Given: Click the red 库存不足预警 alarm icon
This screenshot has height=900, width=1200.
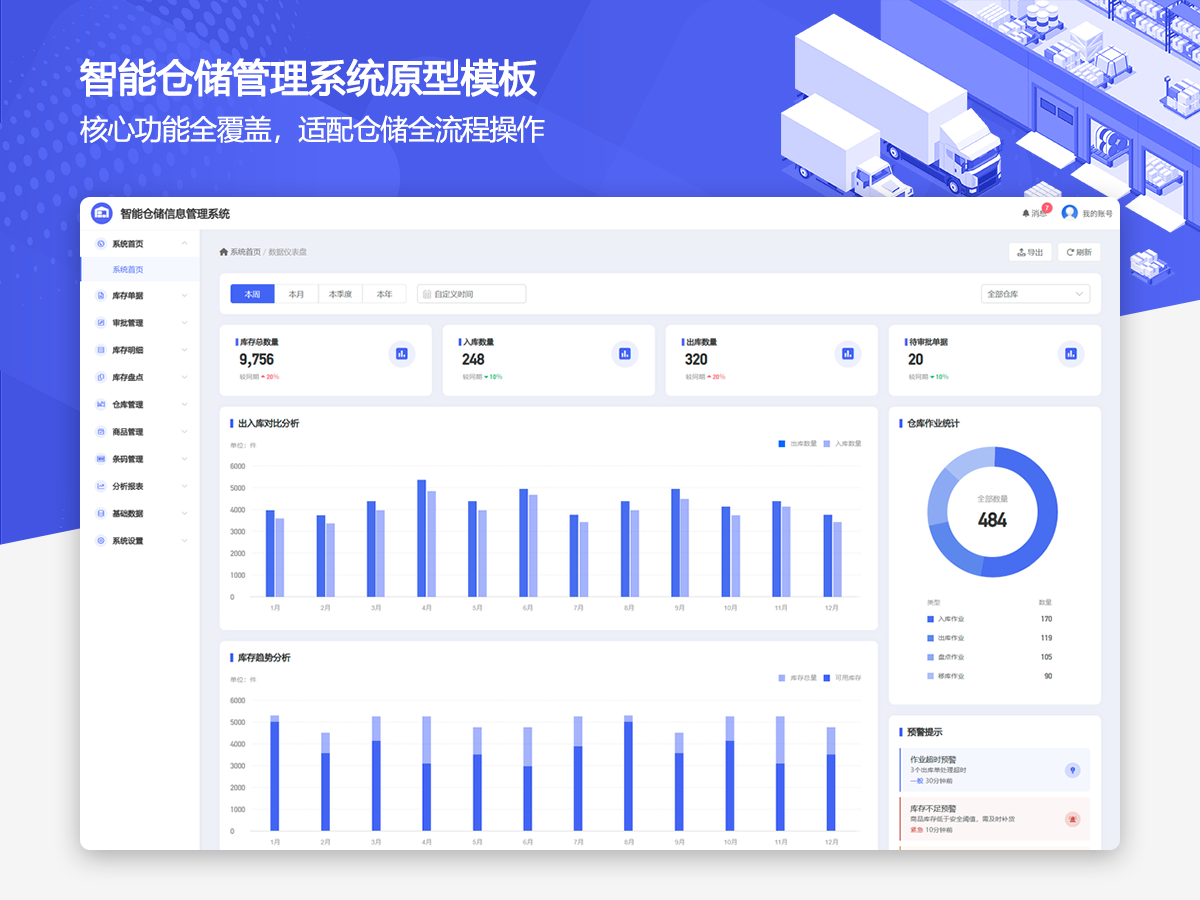Looking at the screenshot, I should click(x=1072, y=819).
